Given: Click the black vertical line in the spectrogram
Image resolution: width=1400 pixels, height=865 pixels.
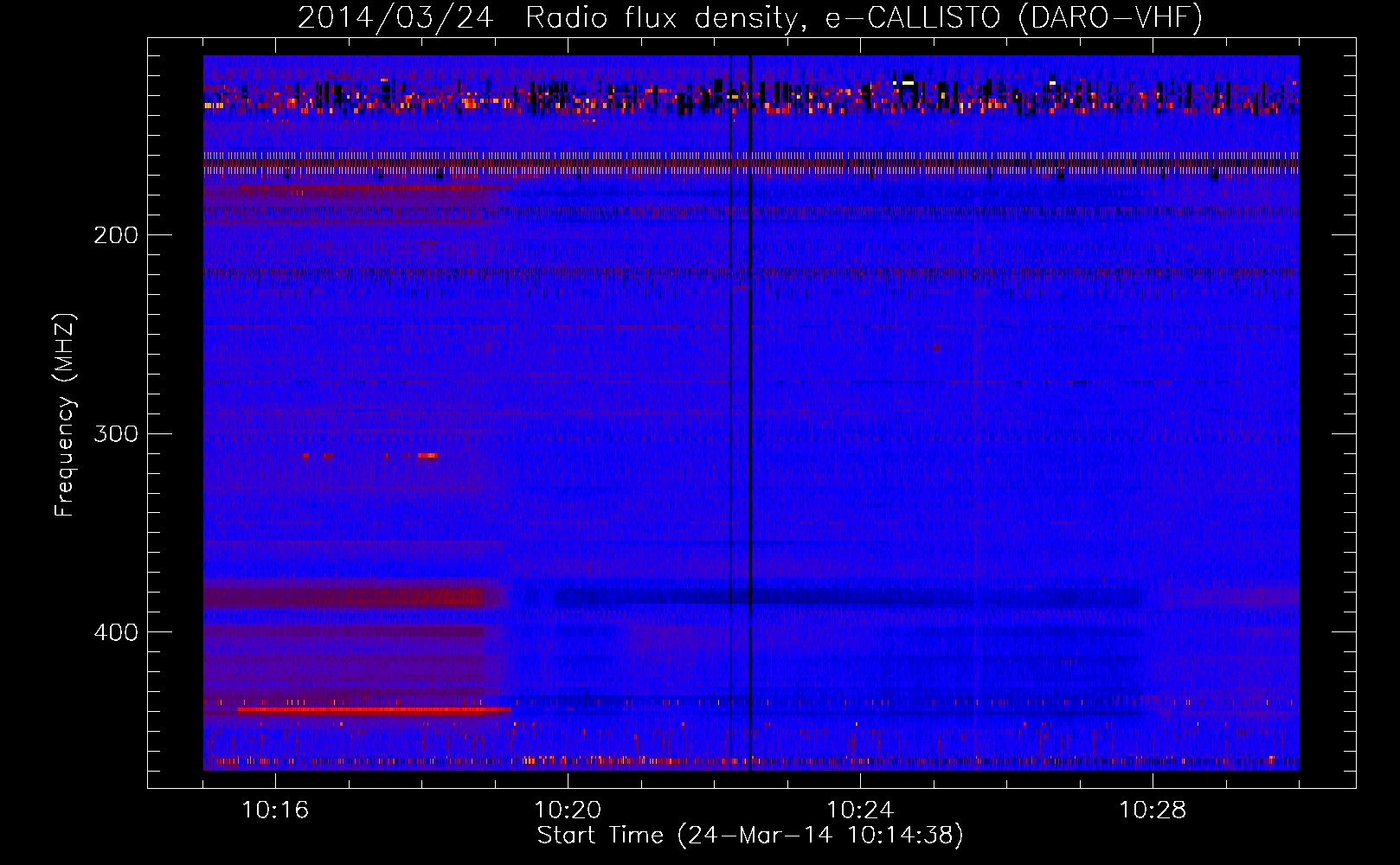Looking at the screenshot, I should pyautogui.click(x=750, y=413).
